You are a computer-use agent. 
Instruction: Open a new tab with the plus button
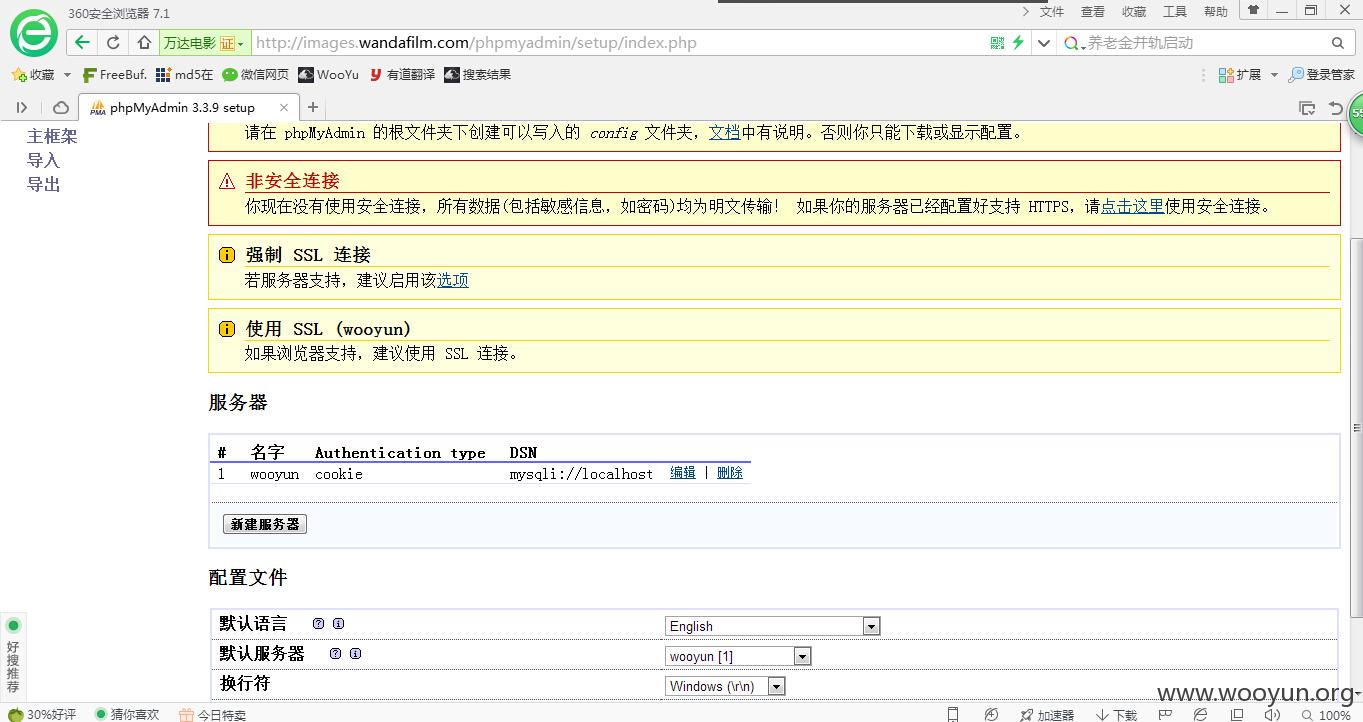tap(313, 107)
